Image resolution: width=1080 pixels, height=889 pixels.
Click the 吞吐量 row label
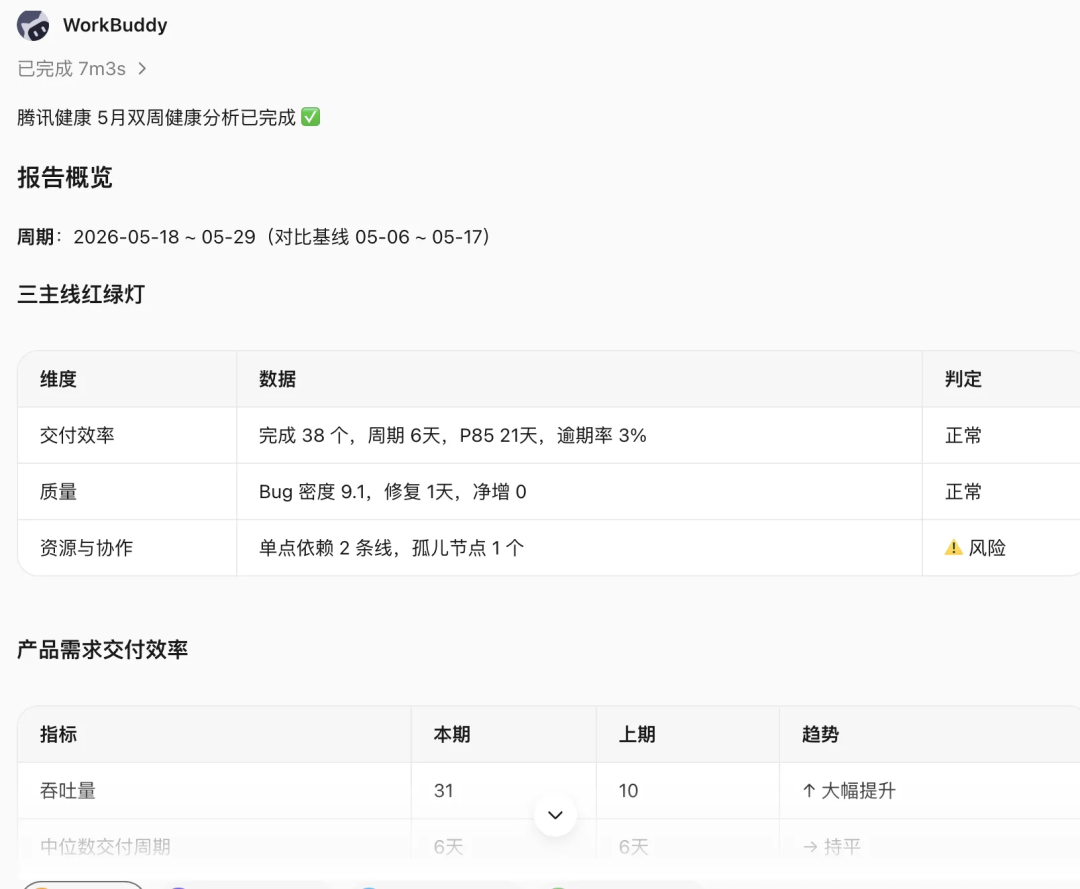click(x=68, y=791)
